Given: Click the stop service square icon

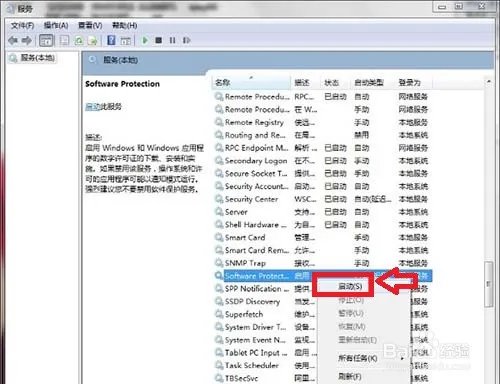Looking at the screenshot, I should [159, 40].
